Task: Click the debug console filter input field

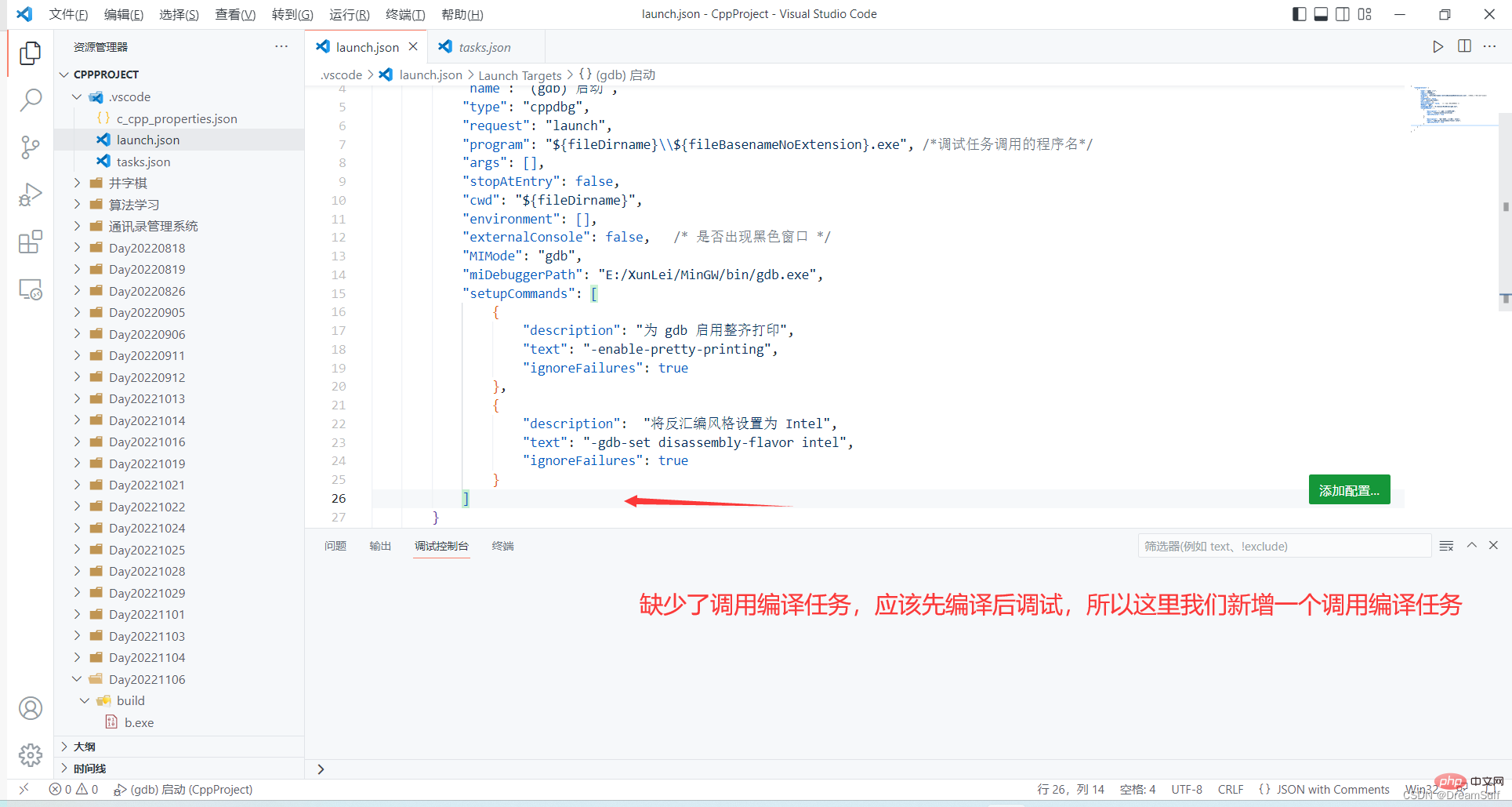Action: point(1283,546)
